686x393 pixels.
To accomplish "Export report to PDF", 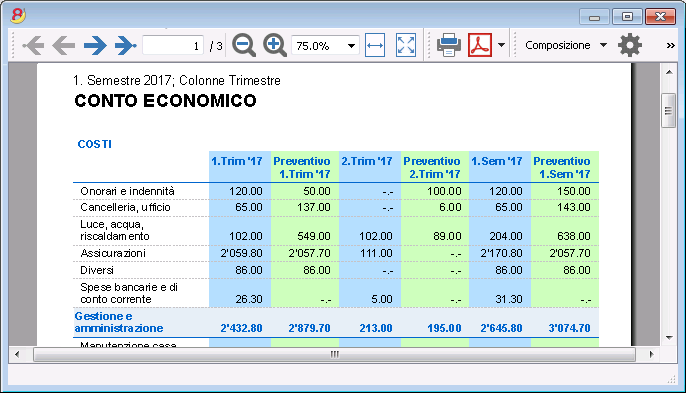I will pyautogui.click(x=480, y=45).
